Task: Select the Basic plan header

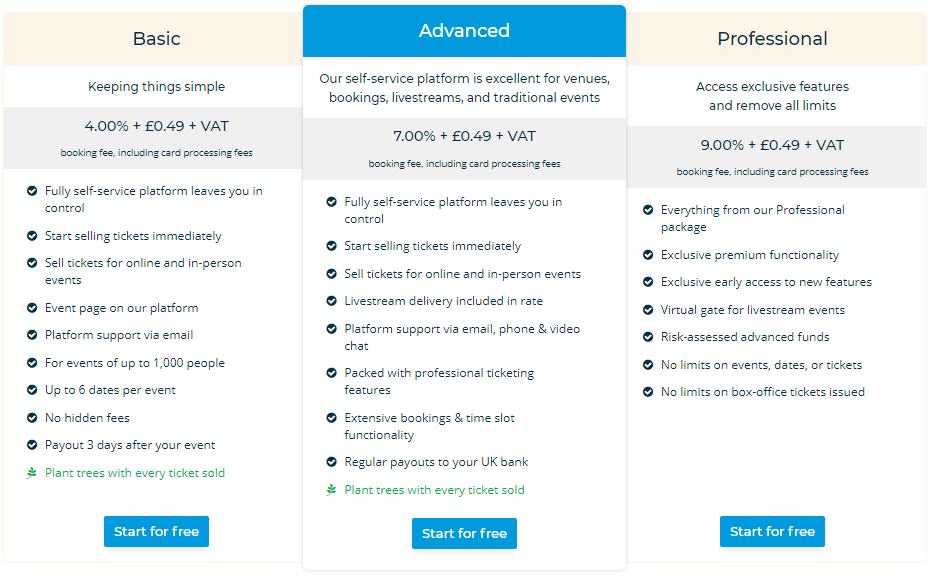Action: tap(156, 38)
